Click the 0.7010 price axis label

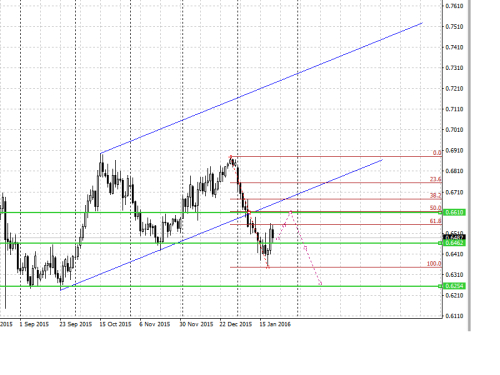[455, 130]
